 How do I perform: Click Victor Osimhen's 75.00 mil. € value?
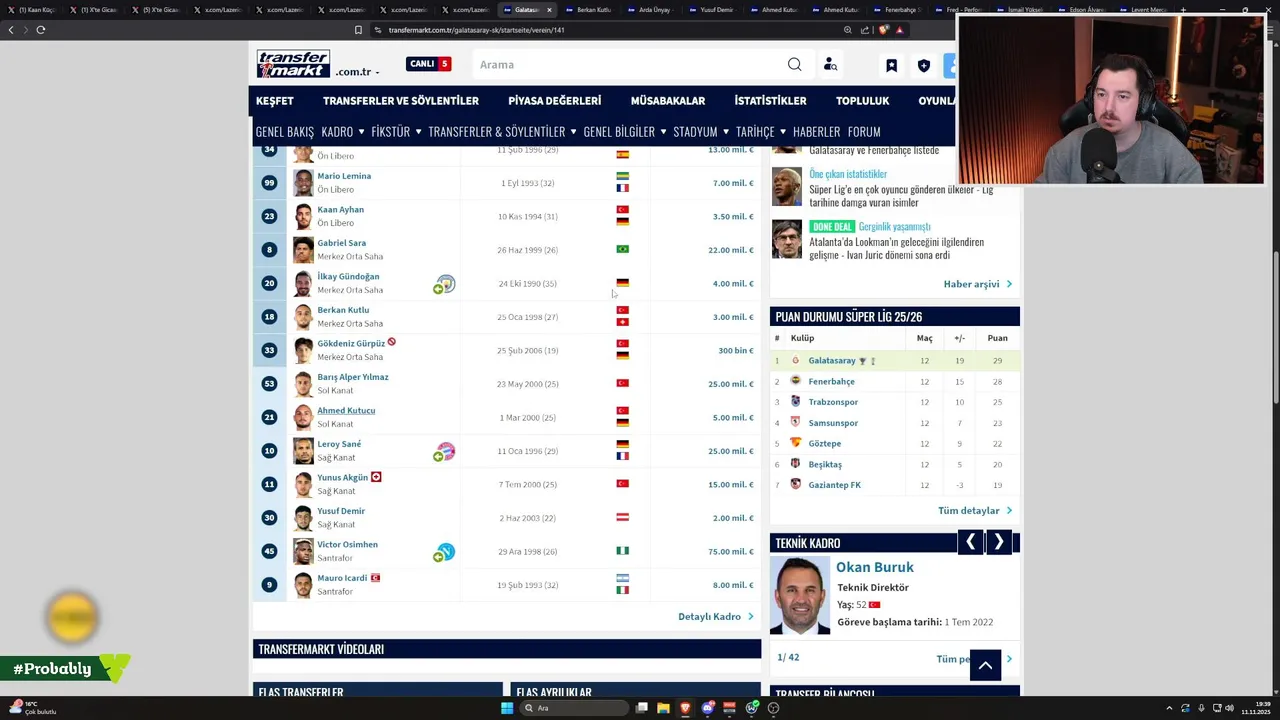[x=731, y=551]
